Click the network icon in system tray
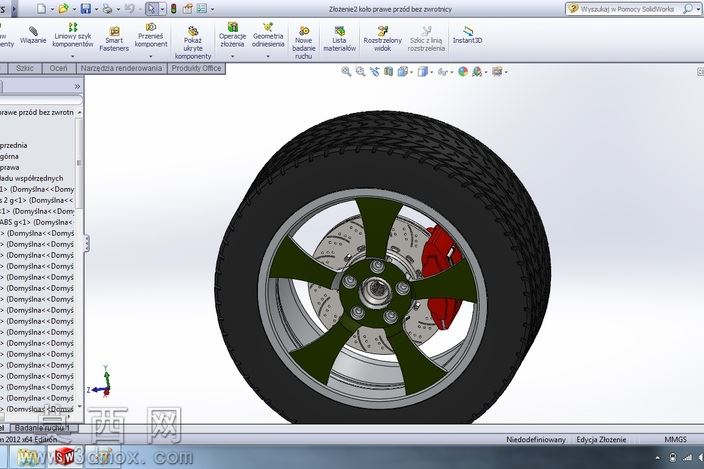 point(687,457)
